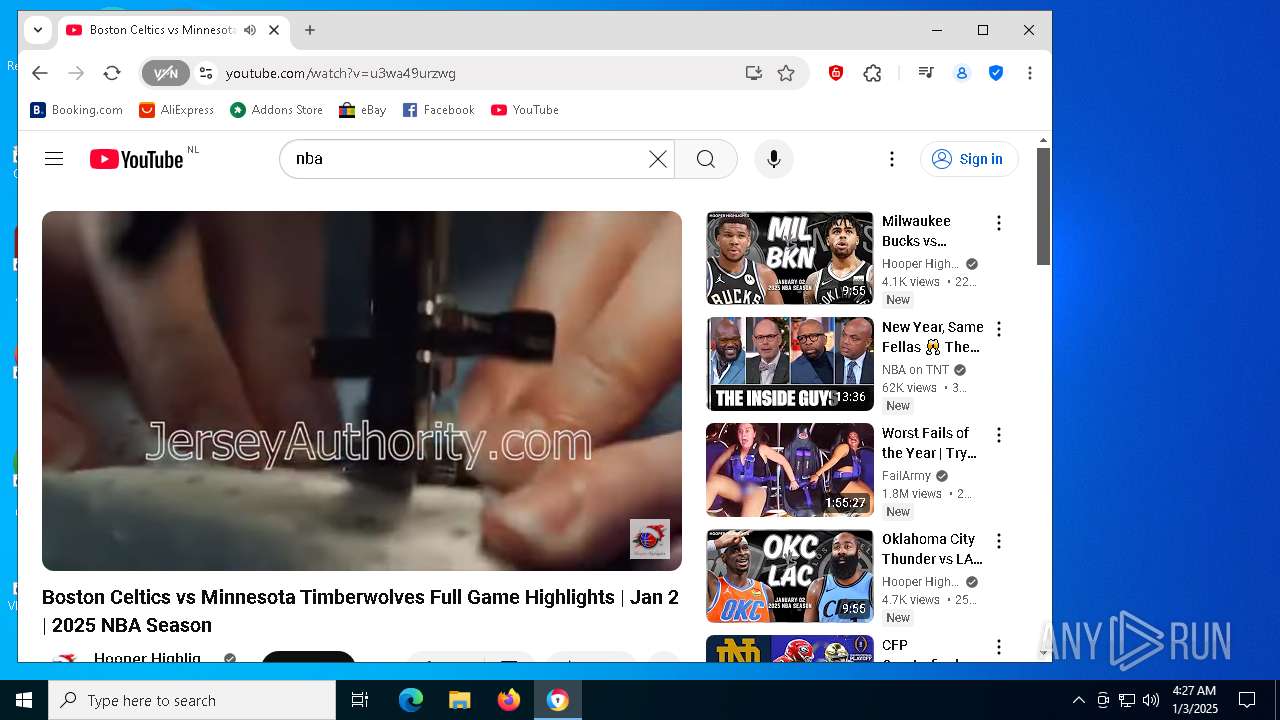This screenshot has width=1280, height=720.
Task: Launch Microsoft Edge from the taskbar
Action: tap(411, 700)
